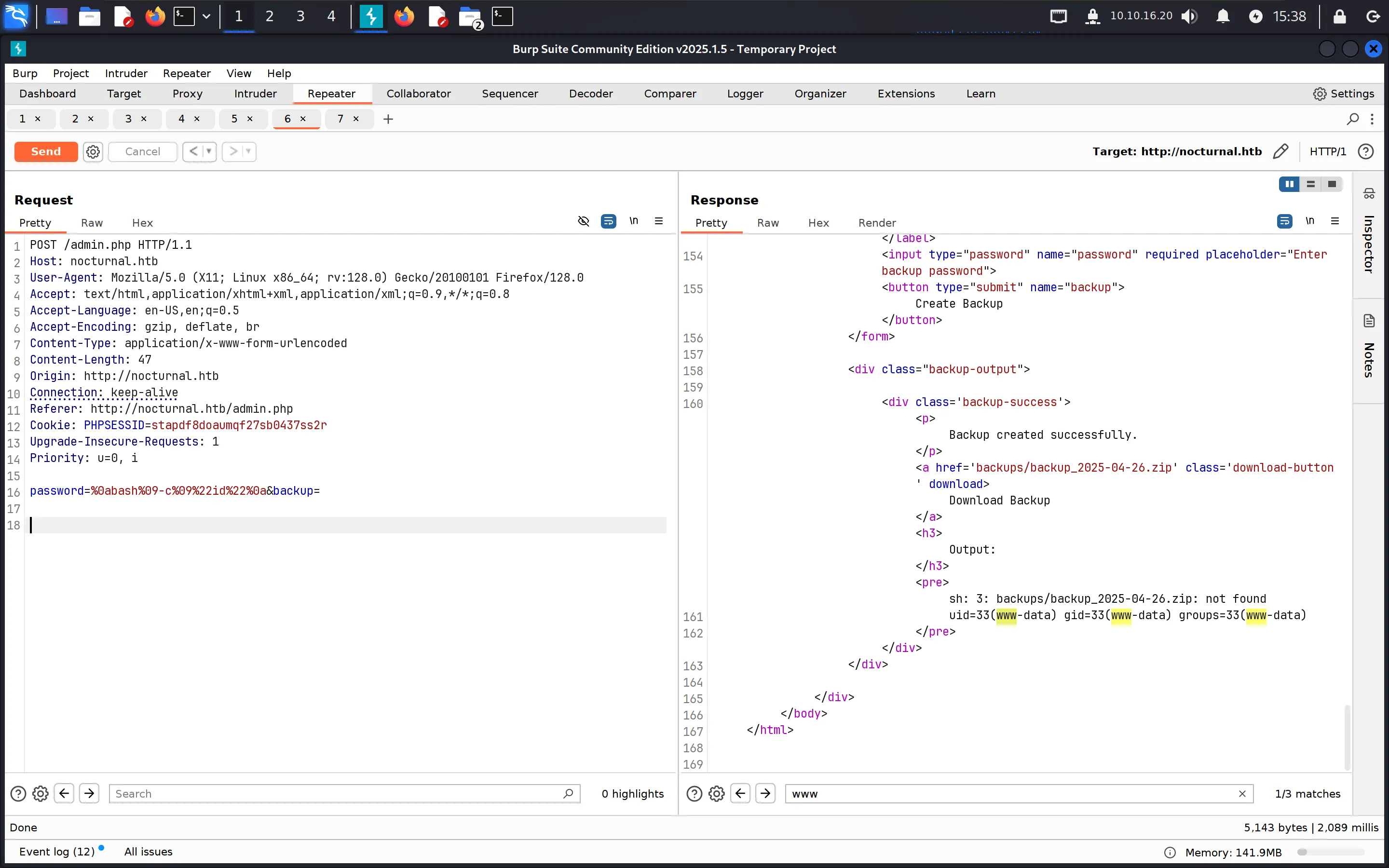
Task: Edit the target nocturnal.htb with pencil icon
Action: [x=1280, y=151]
